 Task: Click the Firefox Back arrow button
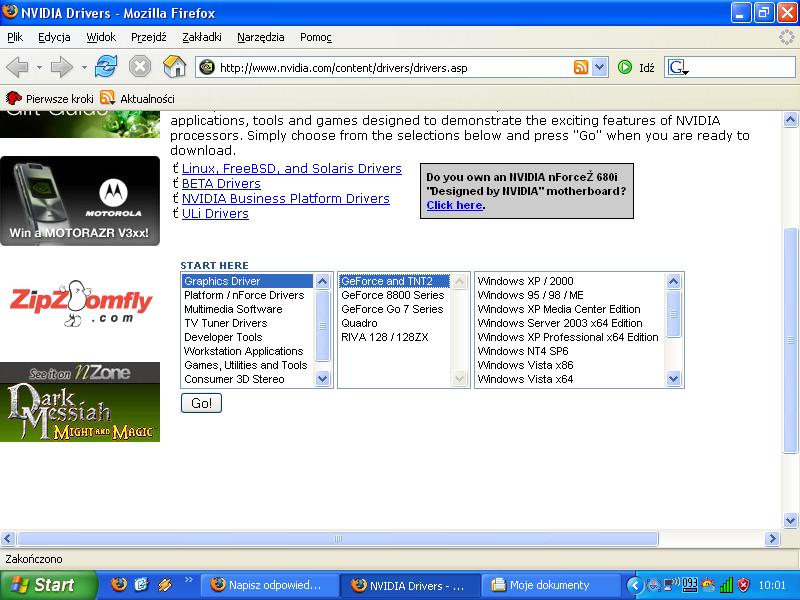point(17,67)
